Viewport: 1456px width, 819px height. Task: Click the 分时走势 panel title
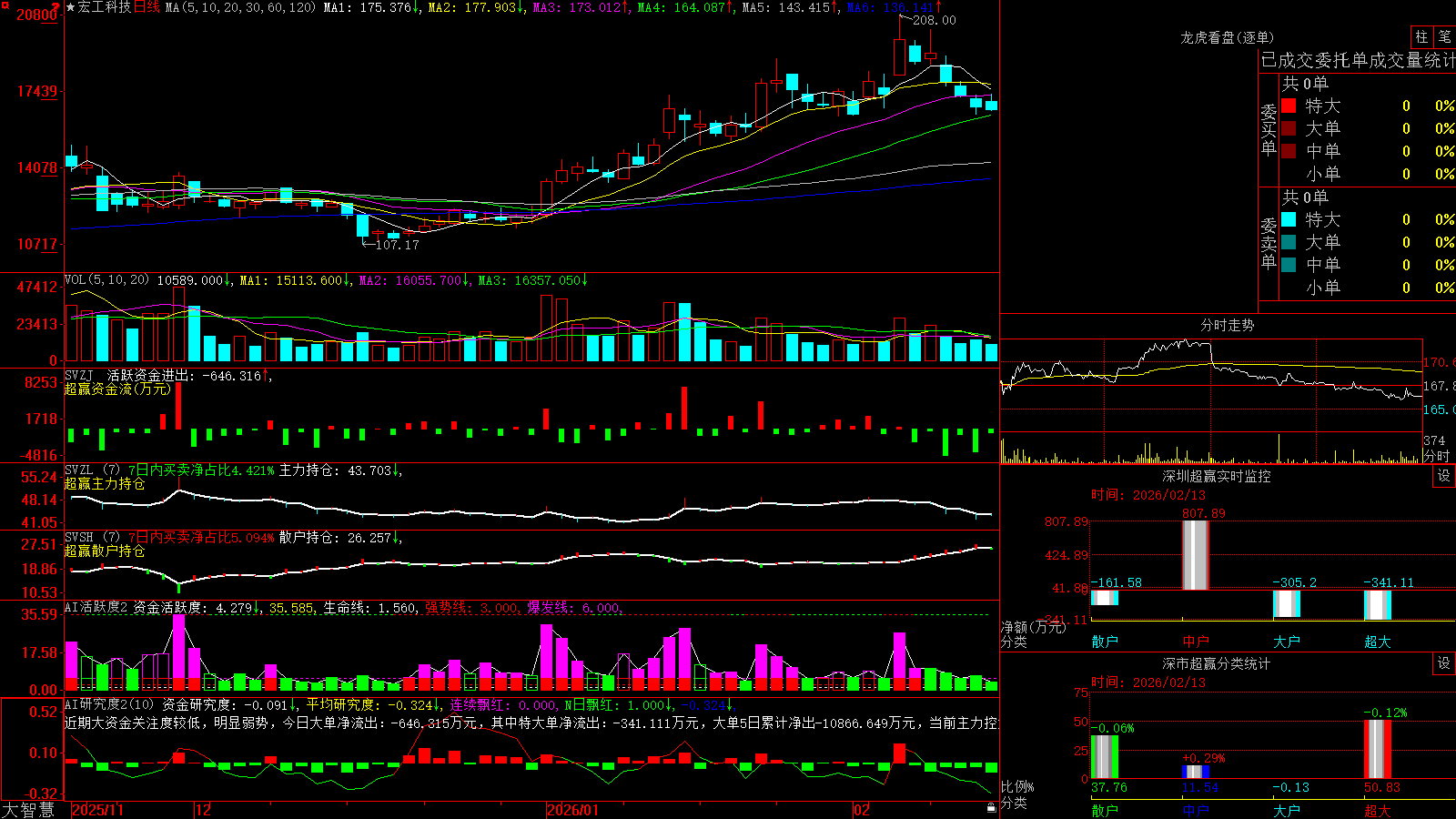(1227, 325)
